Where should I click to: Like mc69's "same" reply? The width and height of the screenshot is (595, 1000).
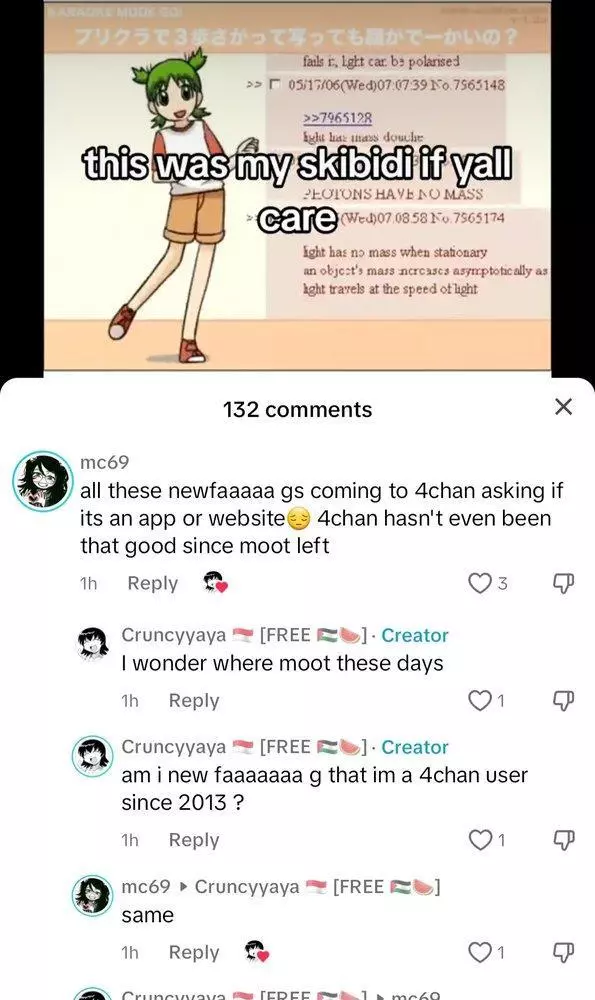[480, 952]
